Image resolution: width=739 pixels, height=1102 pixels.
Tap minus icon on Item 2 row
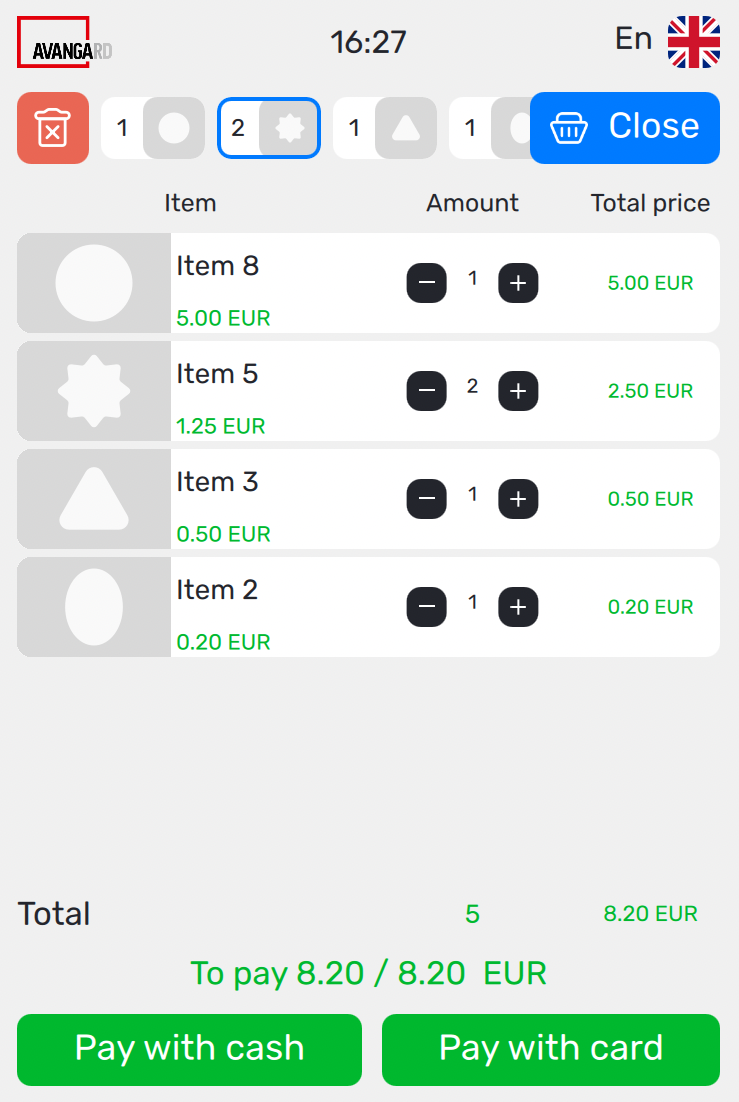[x=427, y=607]
